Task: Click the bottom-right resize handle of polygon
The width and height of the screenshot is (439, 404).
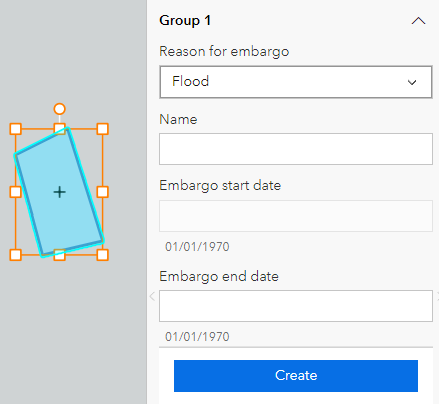Action: click(x=103, y=255)
